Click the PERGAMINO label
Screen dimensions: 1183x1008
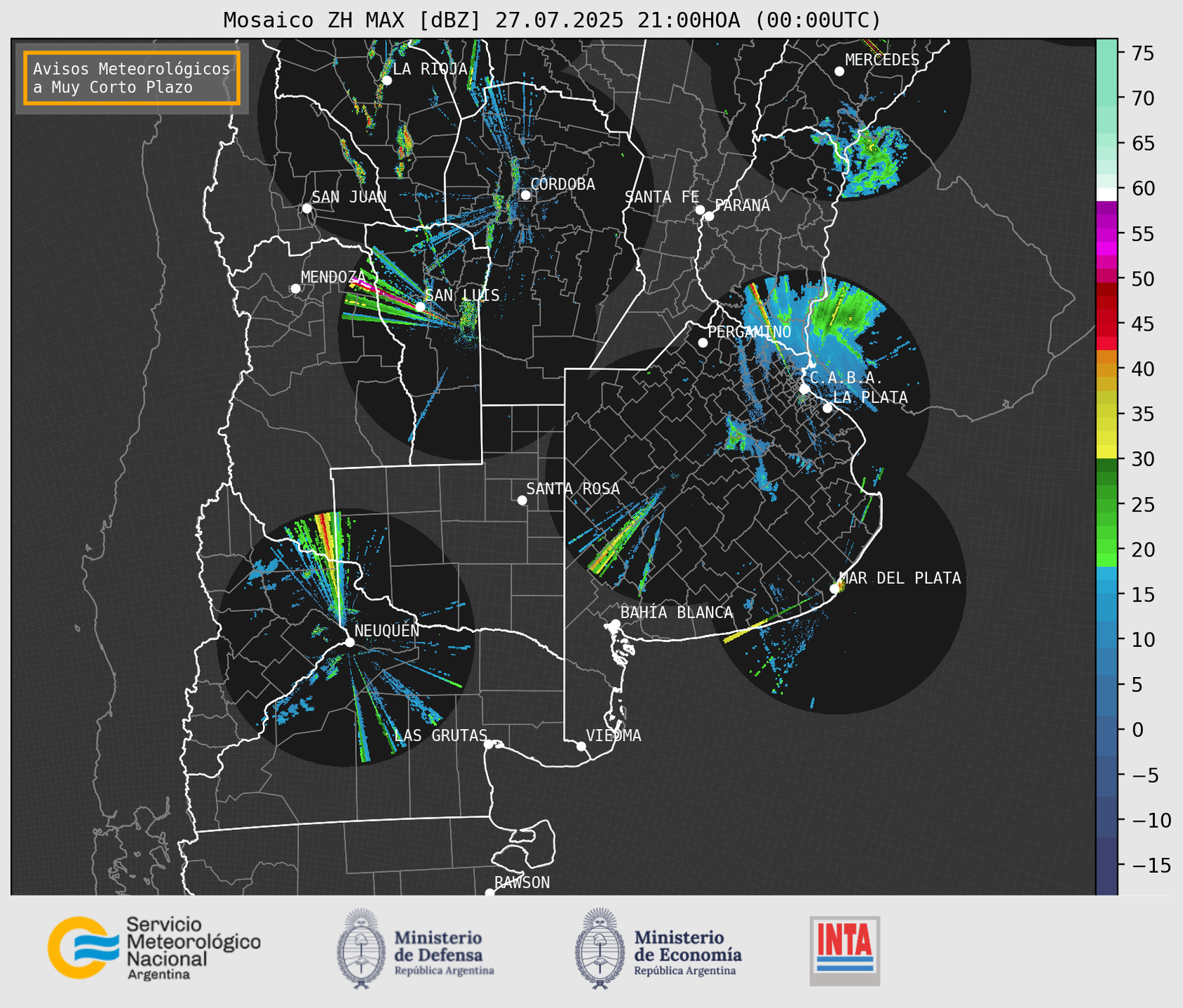tap(750, 332)
